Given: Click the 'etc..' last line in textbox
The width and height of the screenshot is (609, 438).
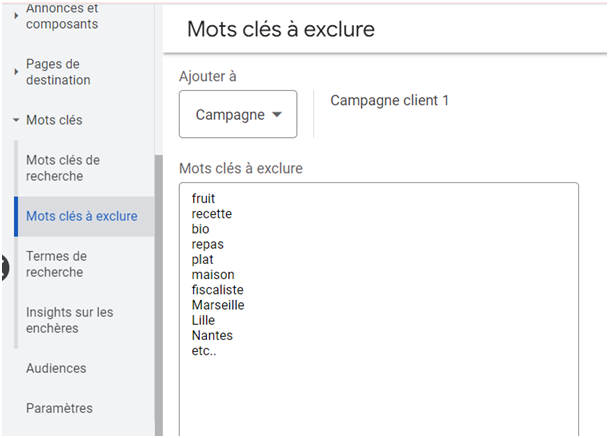Looking at the screenshot, I should pyautogui.click(x=204, y=351).
